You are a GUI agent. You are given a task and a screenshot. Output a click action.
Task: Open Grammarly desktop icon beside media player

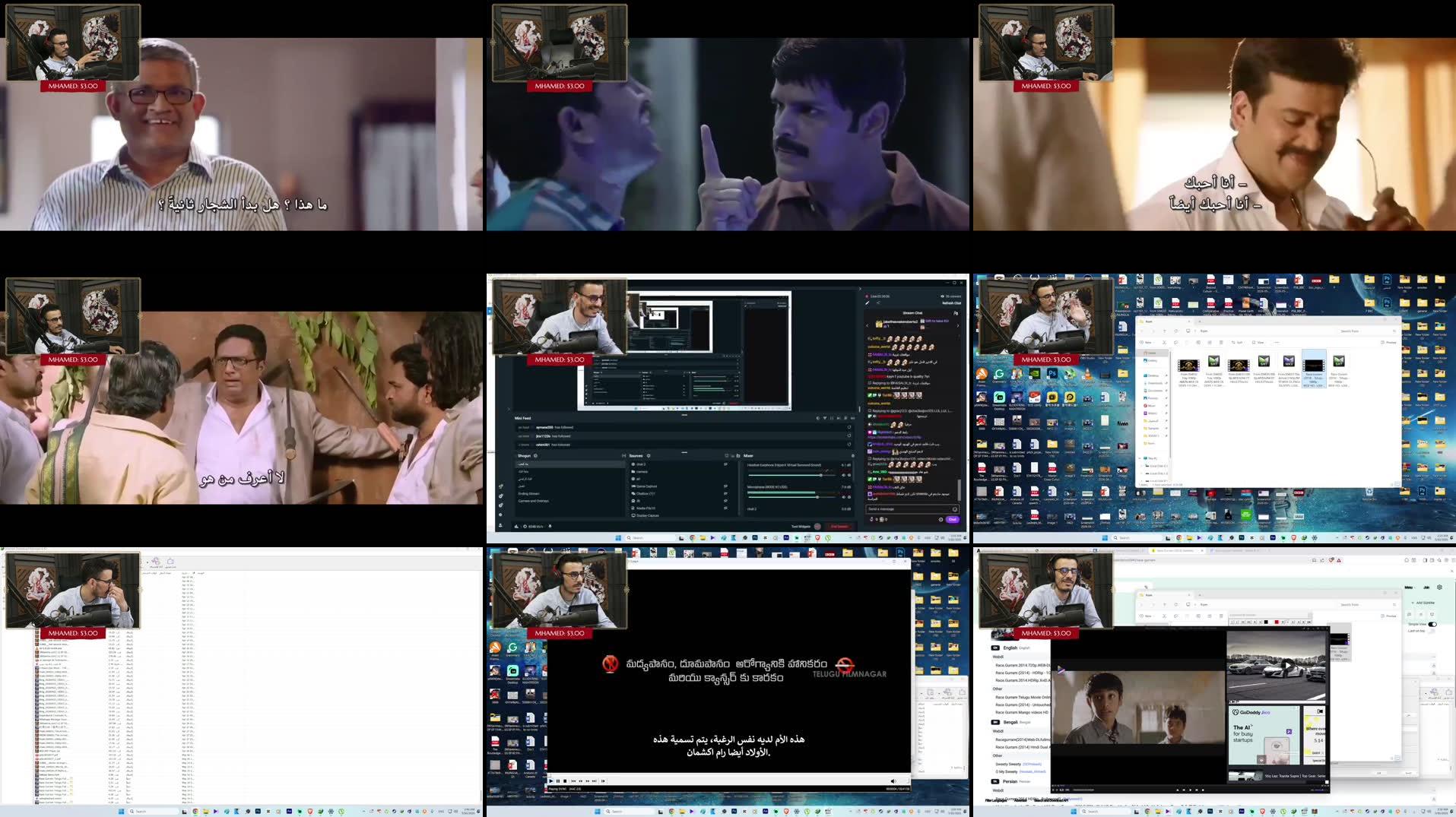512,648
